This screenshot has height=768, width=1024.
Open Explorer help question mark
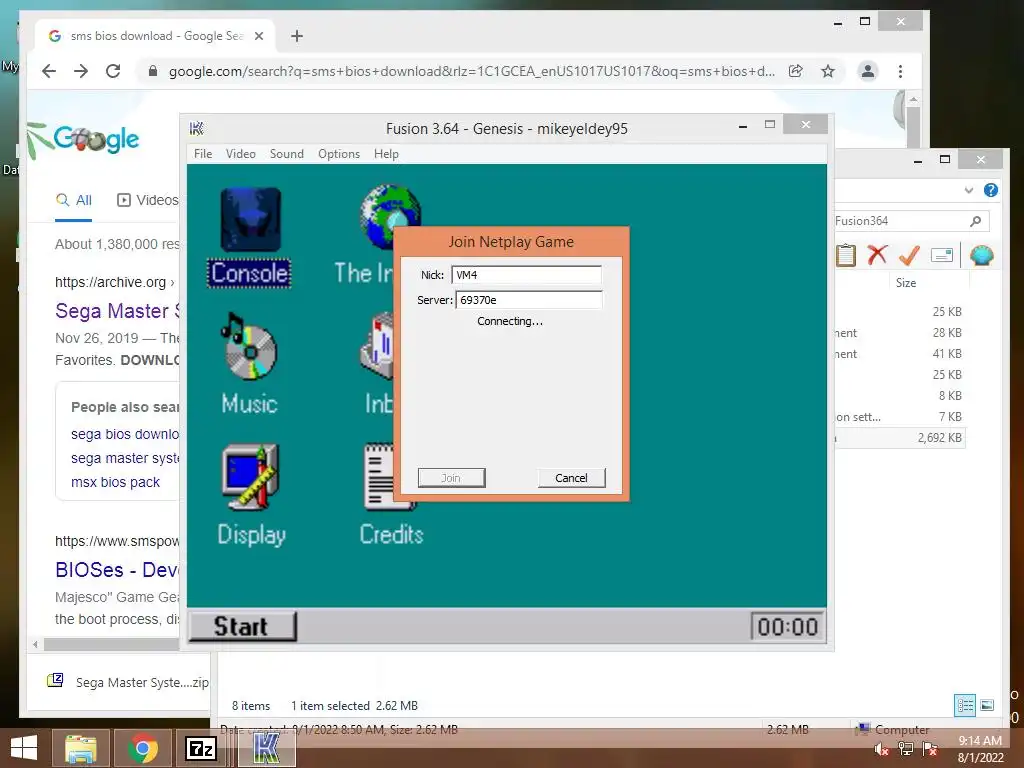[x=991, y=190]
